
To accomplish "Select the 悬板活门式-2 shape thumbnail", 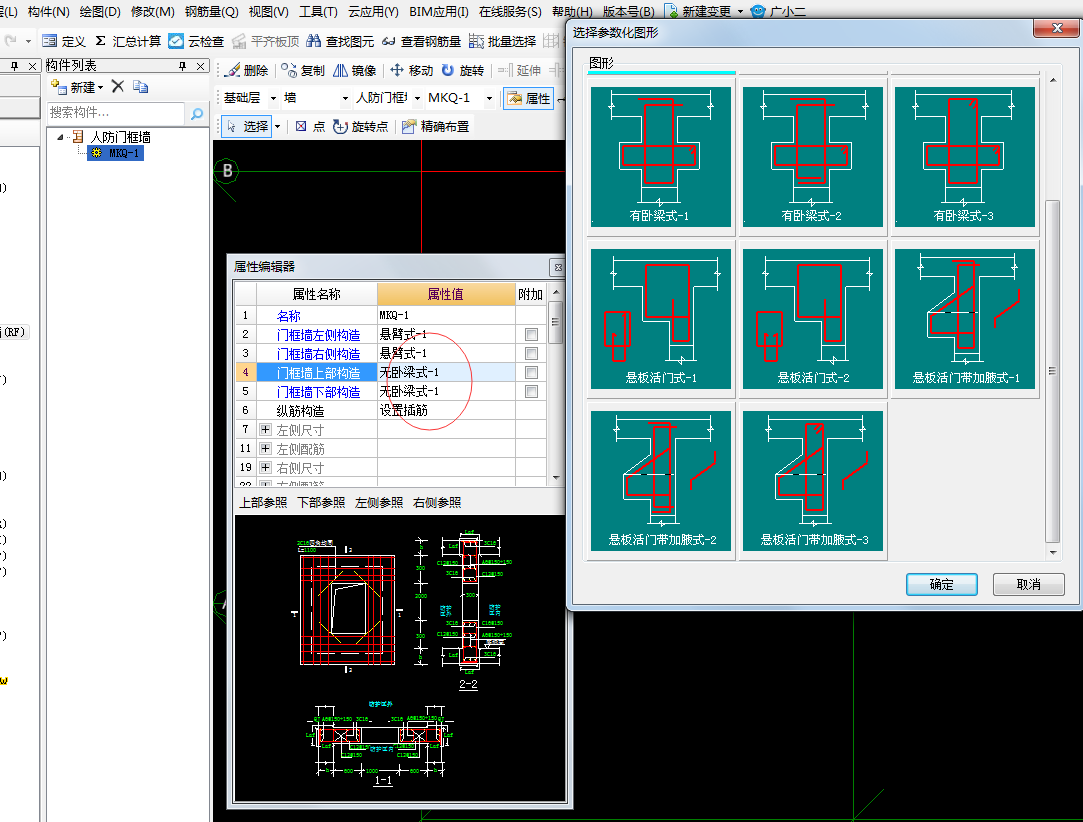I will coord(812,318).
